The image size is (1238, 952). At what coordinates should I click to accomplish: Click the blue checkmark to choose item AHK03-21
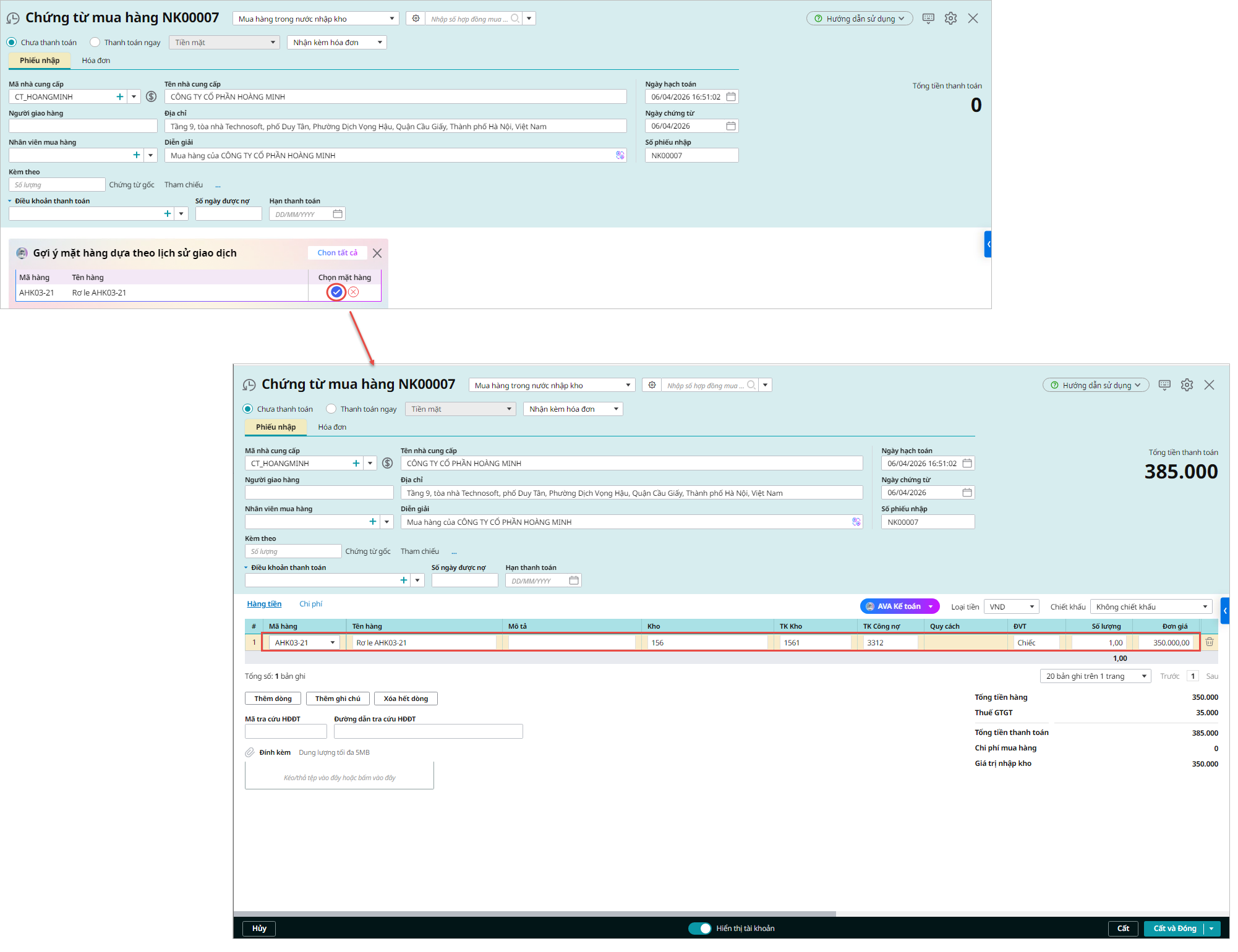(x=336, y=292)
